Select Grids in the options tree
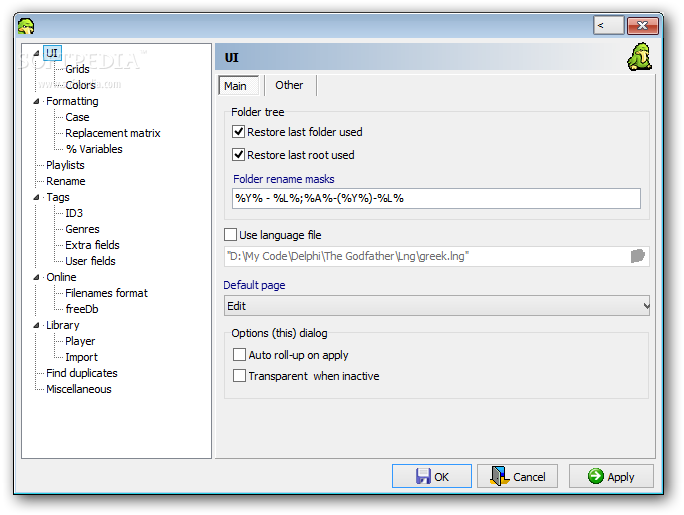684x515 pixels. (77, 69)
